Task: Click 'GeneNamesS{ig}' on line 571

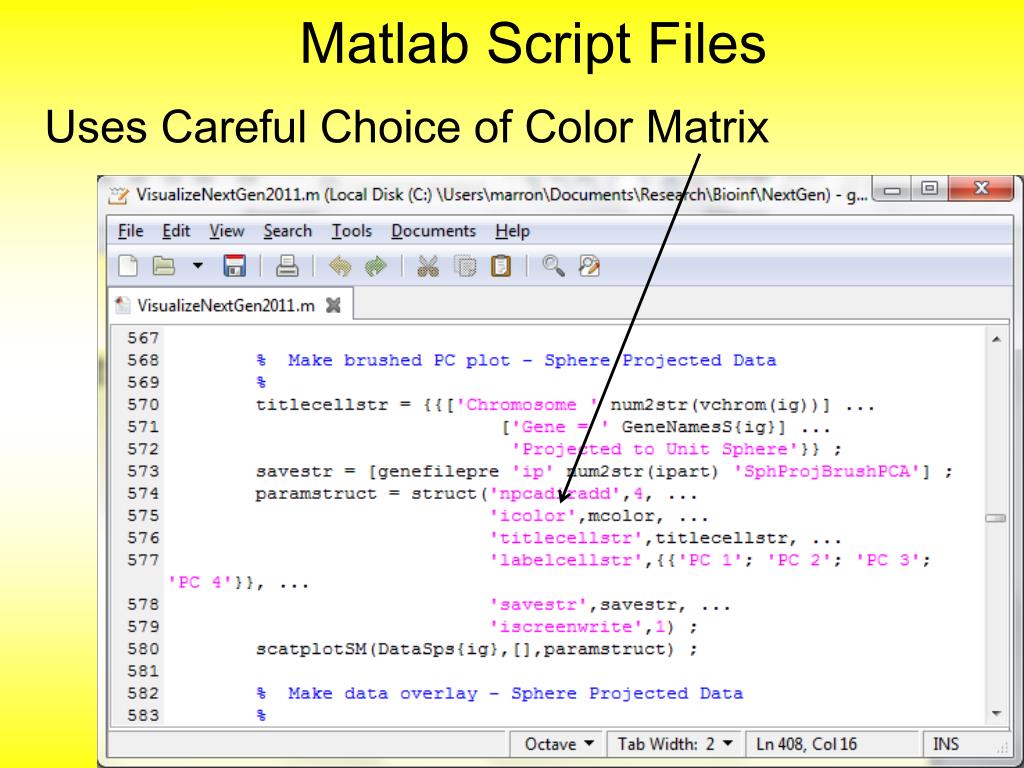Action: click(698, 427)
